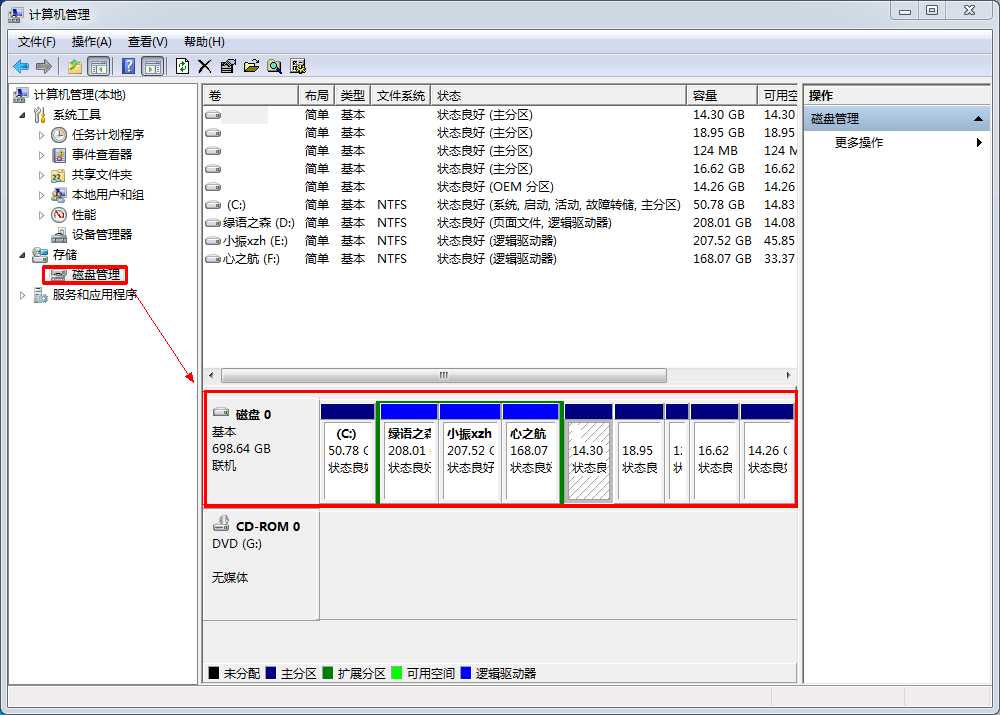Sort by the 布局 column header
Image resolution: width=1000 pixels, height=715 pixels.
click(x=316, y=96)
